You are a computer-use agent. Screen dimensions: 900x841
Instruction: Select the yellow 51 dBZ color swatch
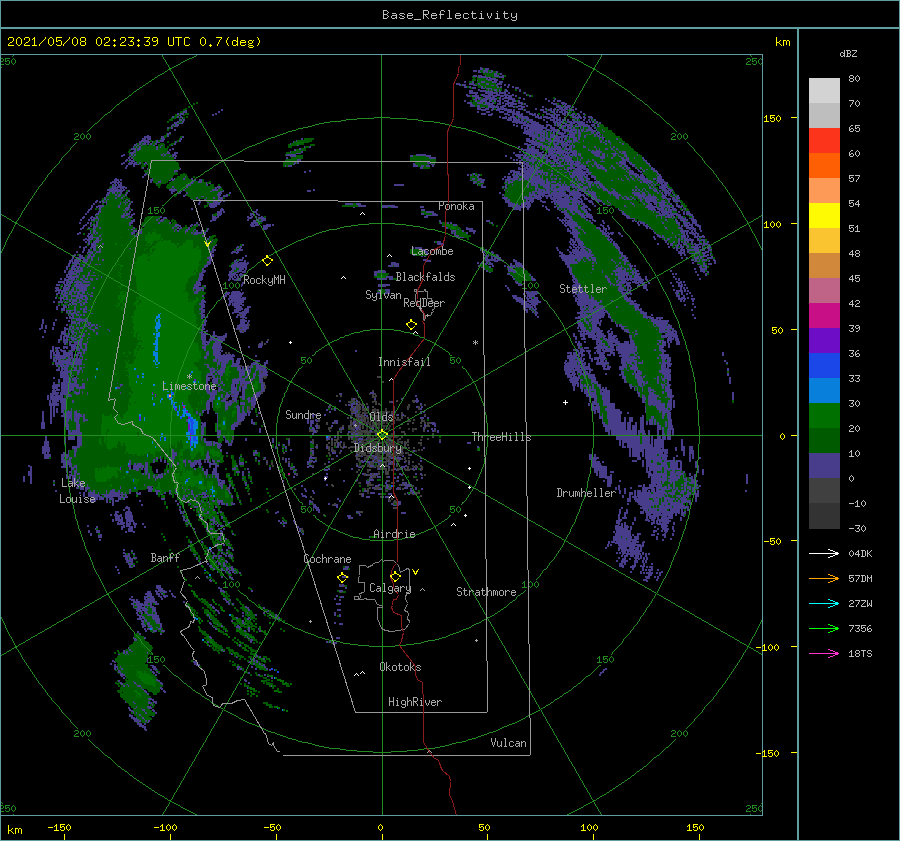click(824, 216)
